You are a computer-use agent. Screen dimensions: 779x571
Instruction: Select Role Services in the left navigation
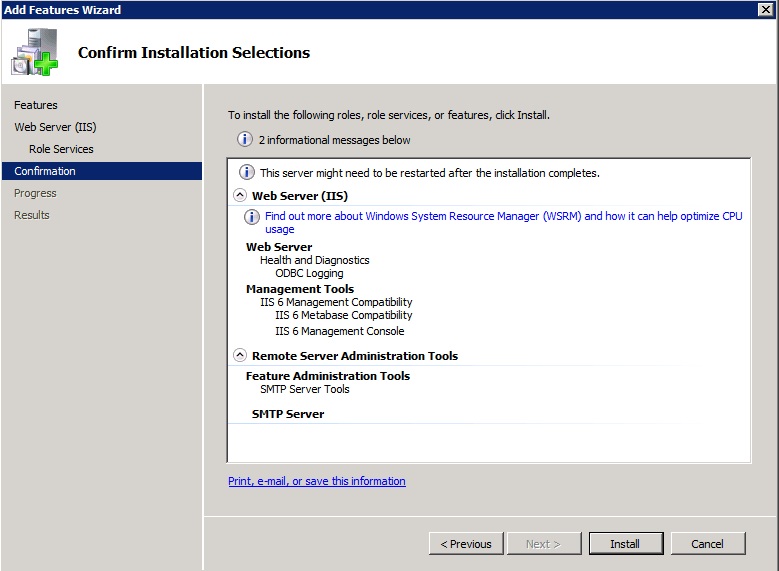tap(61, 149)
